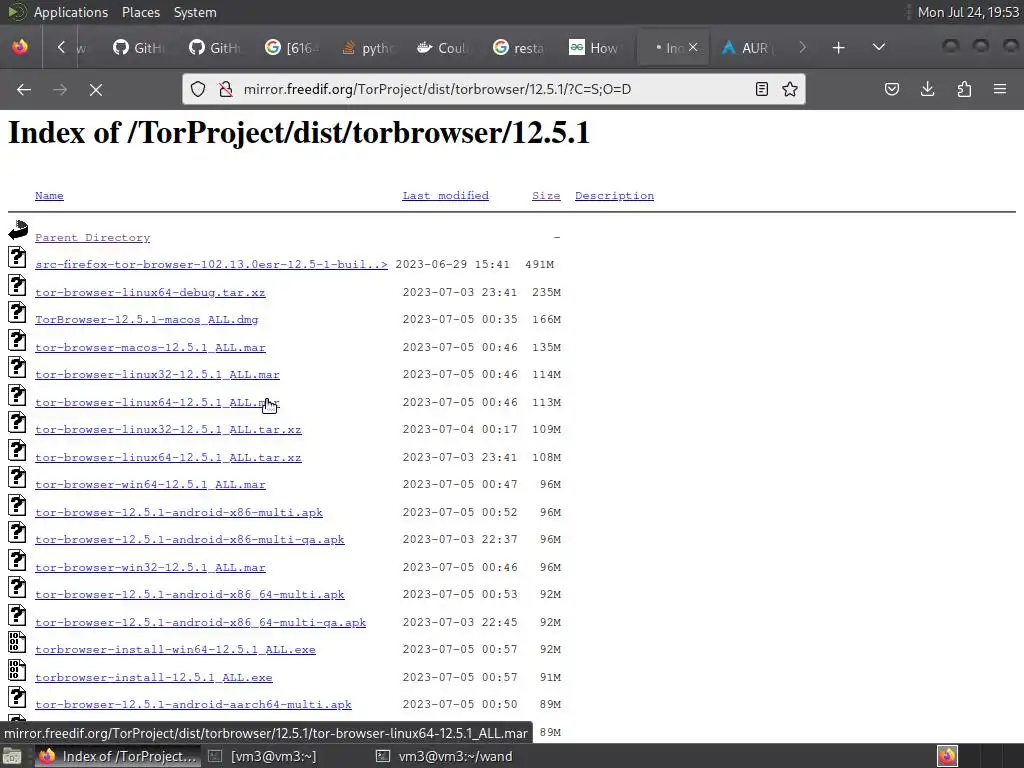Switch to Index of /TorProject taskbar window

pos(118,756)
